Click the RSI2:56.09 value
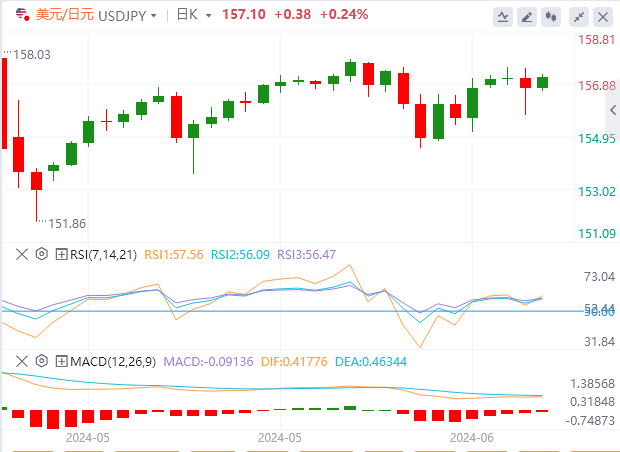The height and width of the screenshot is (452, 620). (x=240, y=255)
